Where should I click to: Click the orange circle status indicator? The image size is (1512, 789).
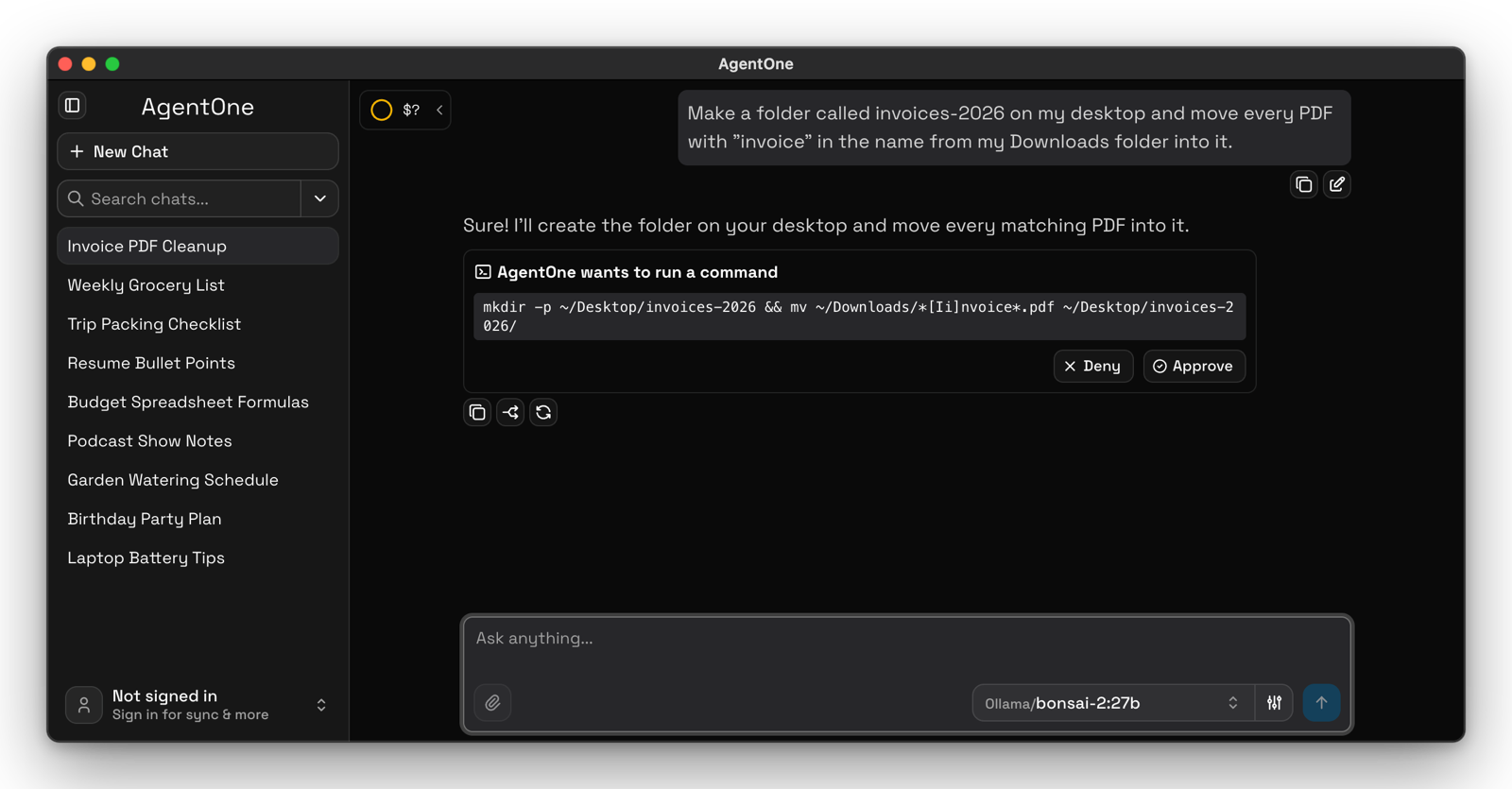(382, 110)
